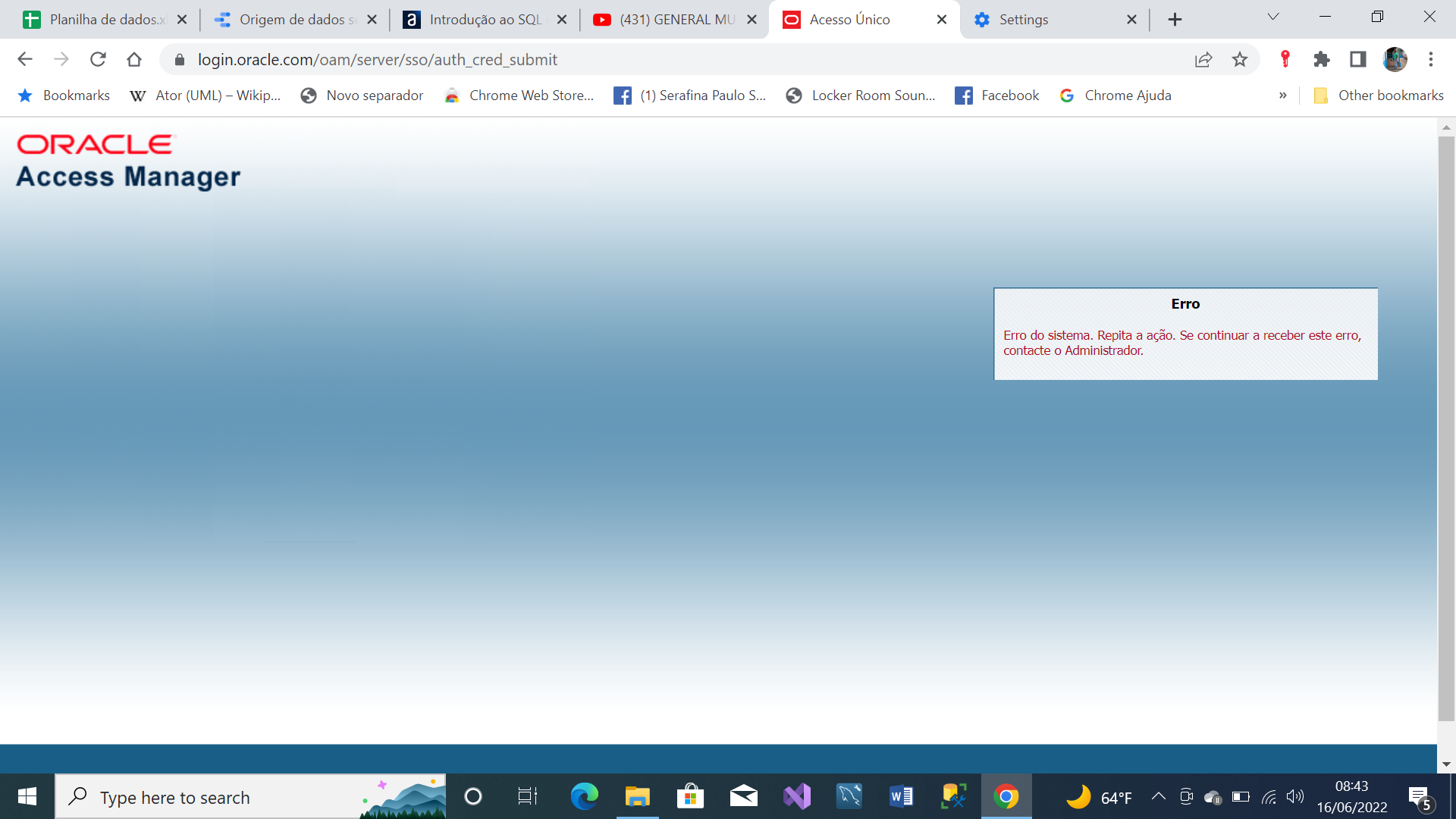1456x819 pixels.
Task: Open the Mail app from taskbar
Action: 743,797
